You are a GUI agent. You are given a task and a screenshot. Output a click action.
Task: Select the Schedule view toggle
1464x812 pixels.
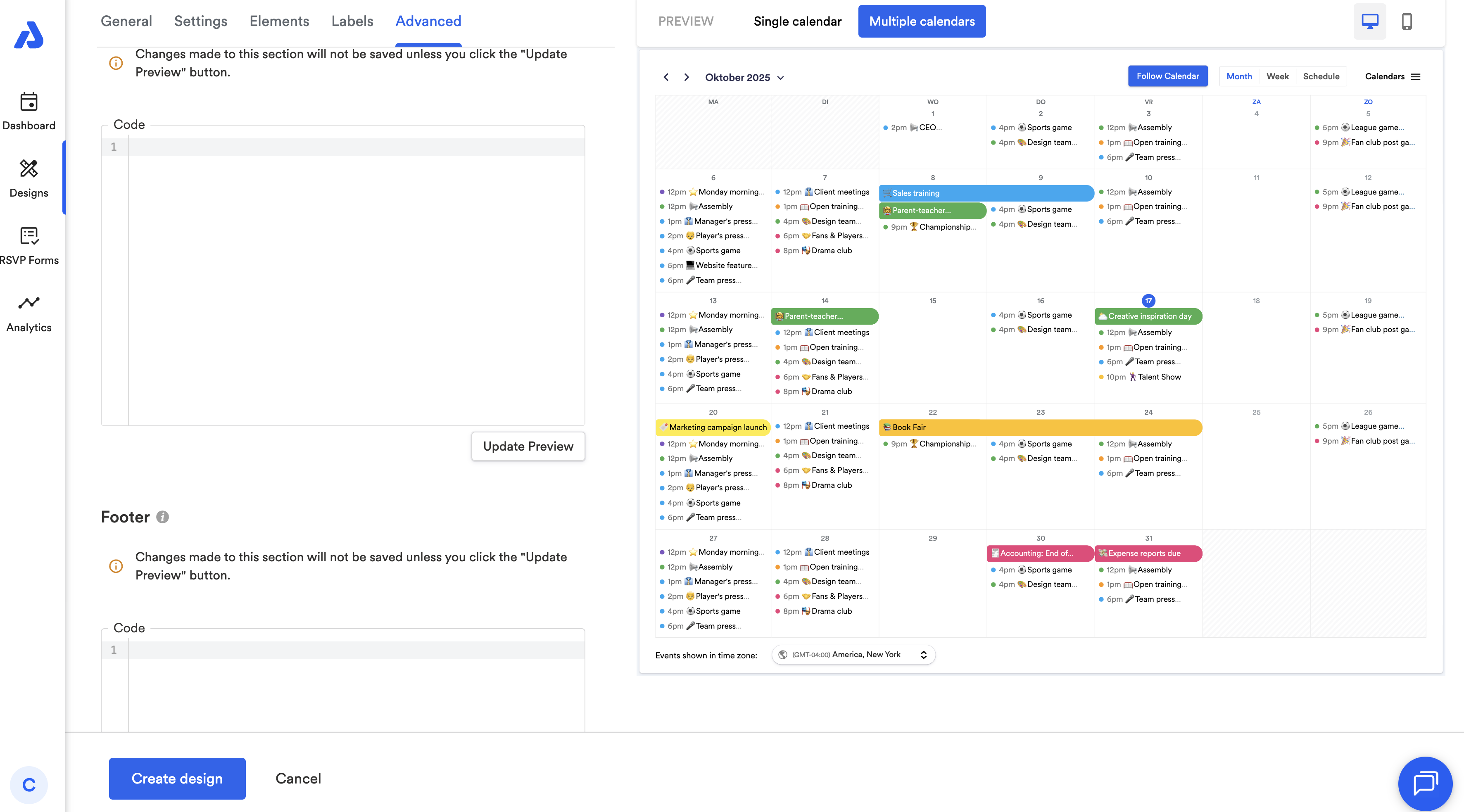point(1321,76)
